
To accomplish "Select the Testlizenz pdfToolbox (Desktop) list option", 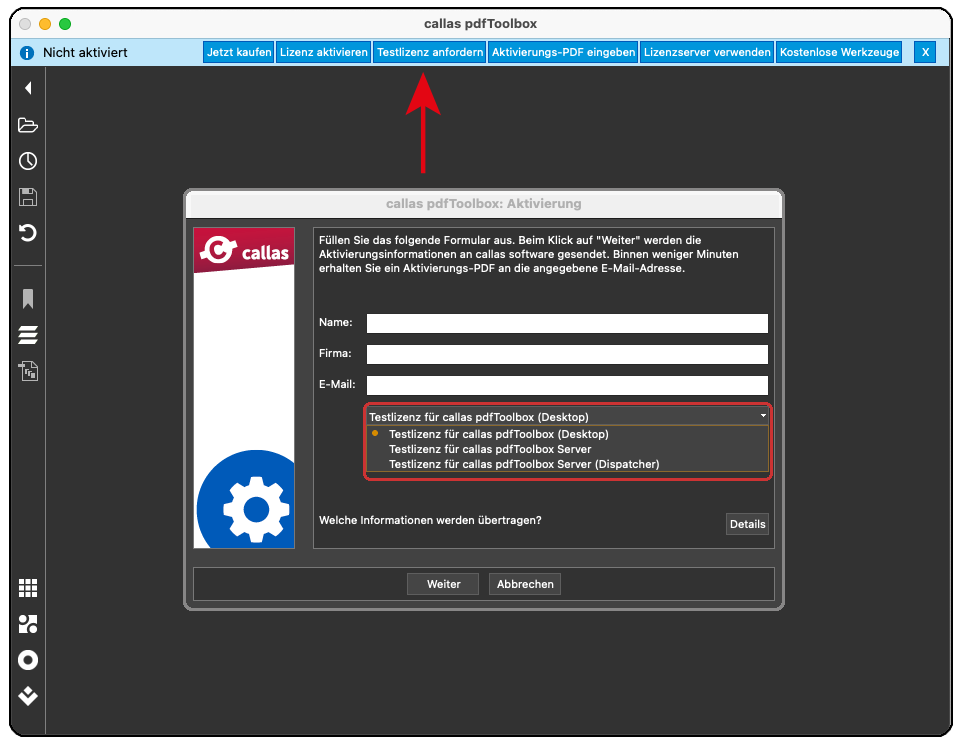I will pos(498,434).
